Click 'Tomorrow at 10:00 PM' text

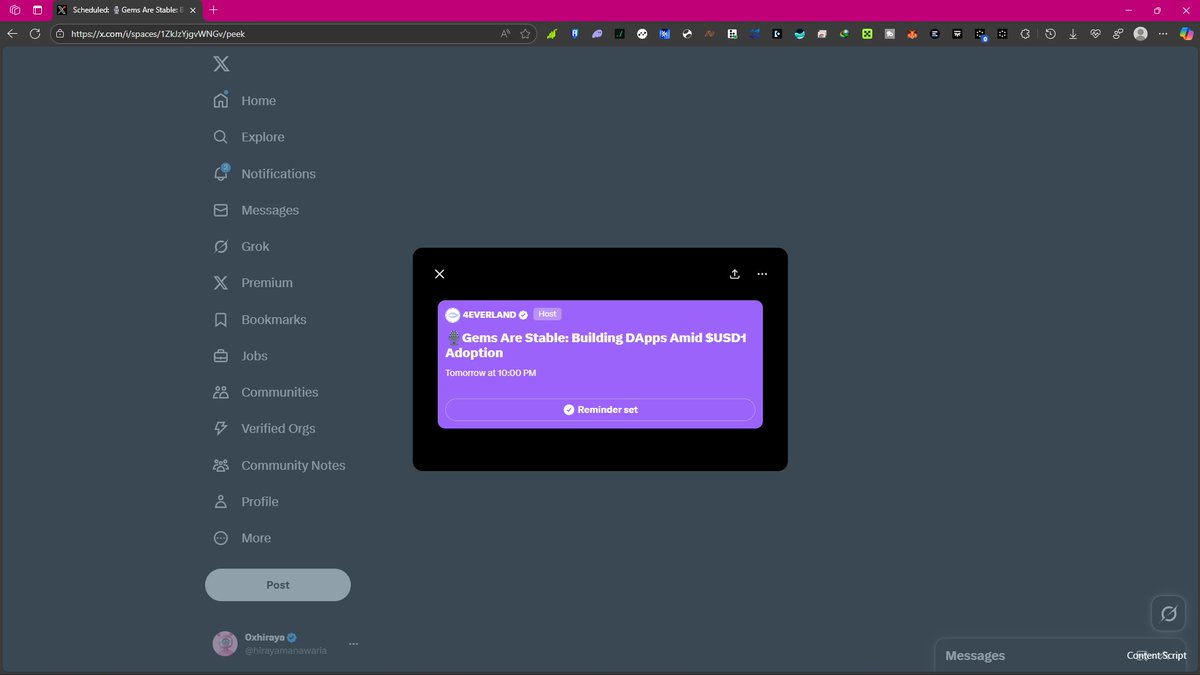tap(491, 373)
